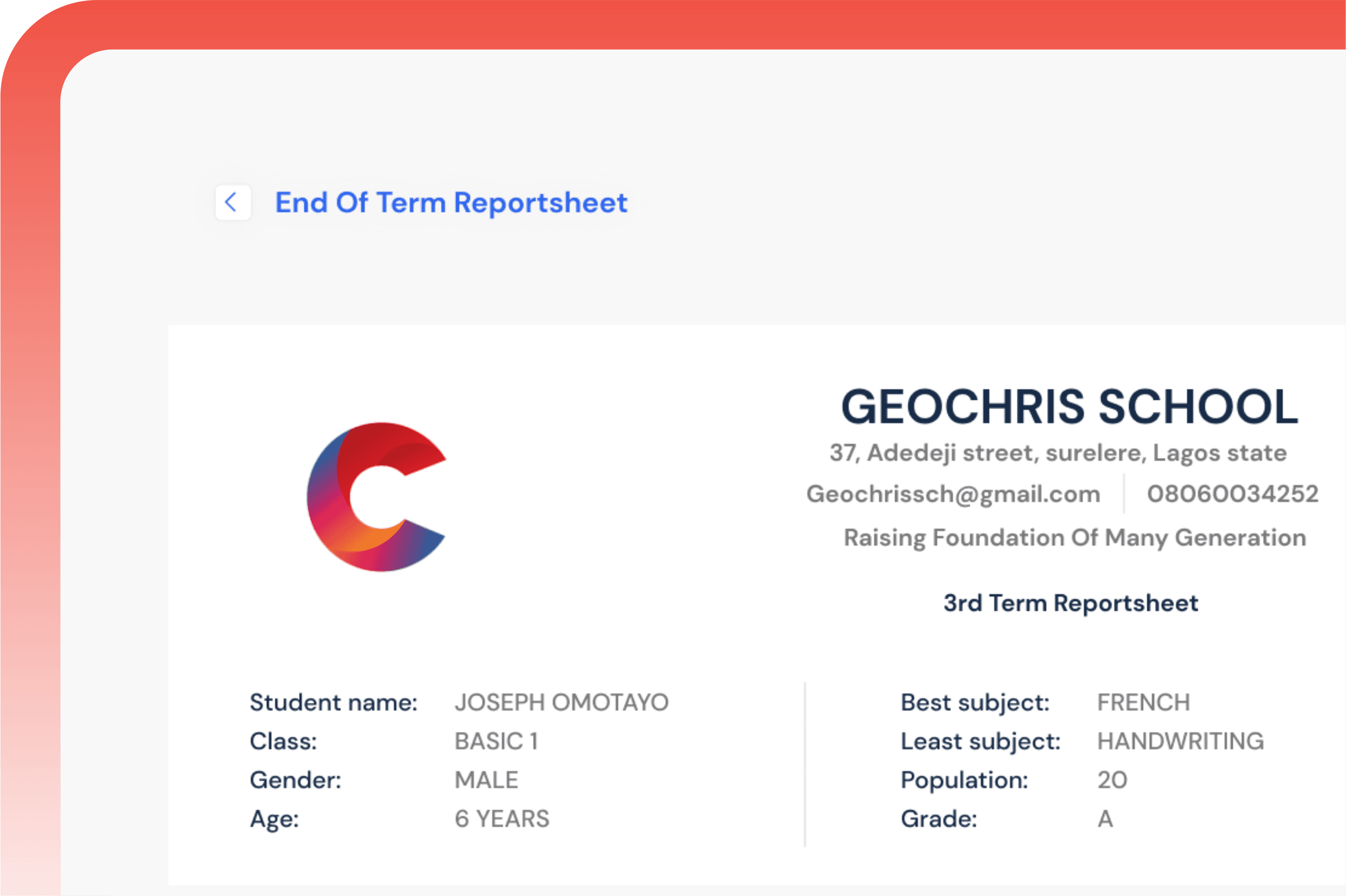Click the Least subject label
The height and width of the screenshot is (896, 1346).
click(980, 742)
